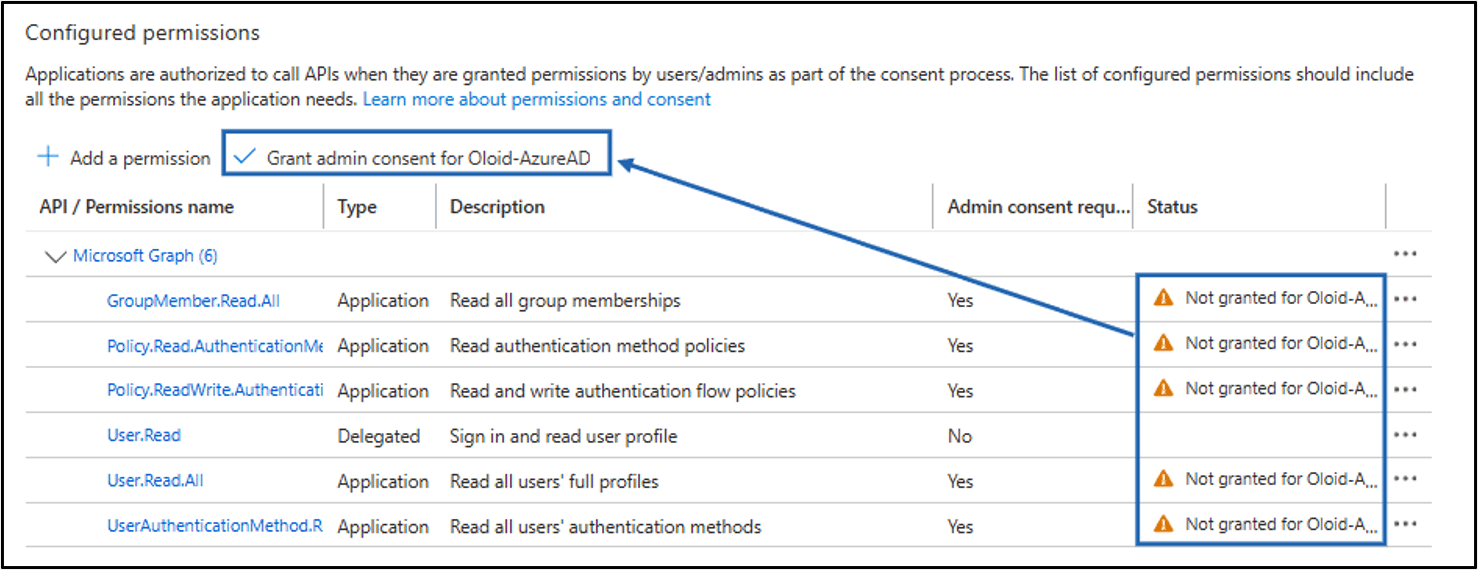This screenshot has height=570, width=1478.
Task: Open more options for Microsoft Graph group
Action: 1405,255
